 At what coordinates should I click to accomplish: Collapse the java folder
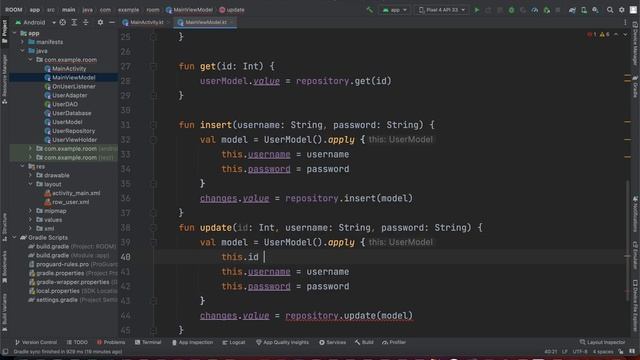coord(22,51)
